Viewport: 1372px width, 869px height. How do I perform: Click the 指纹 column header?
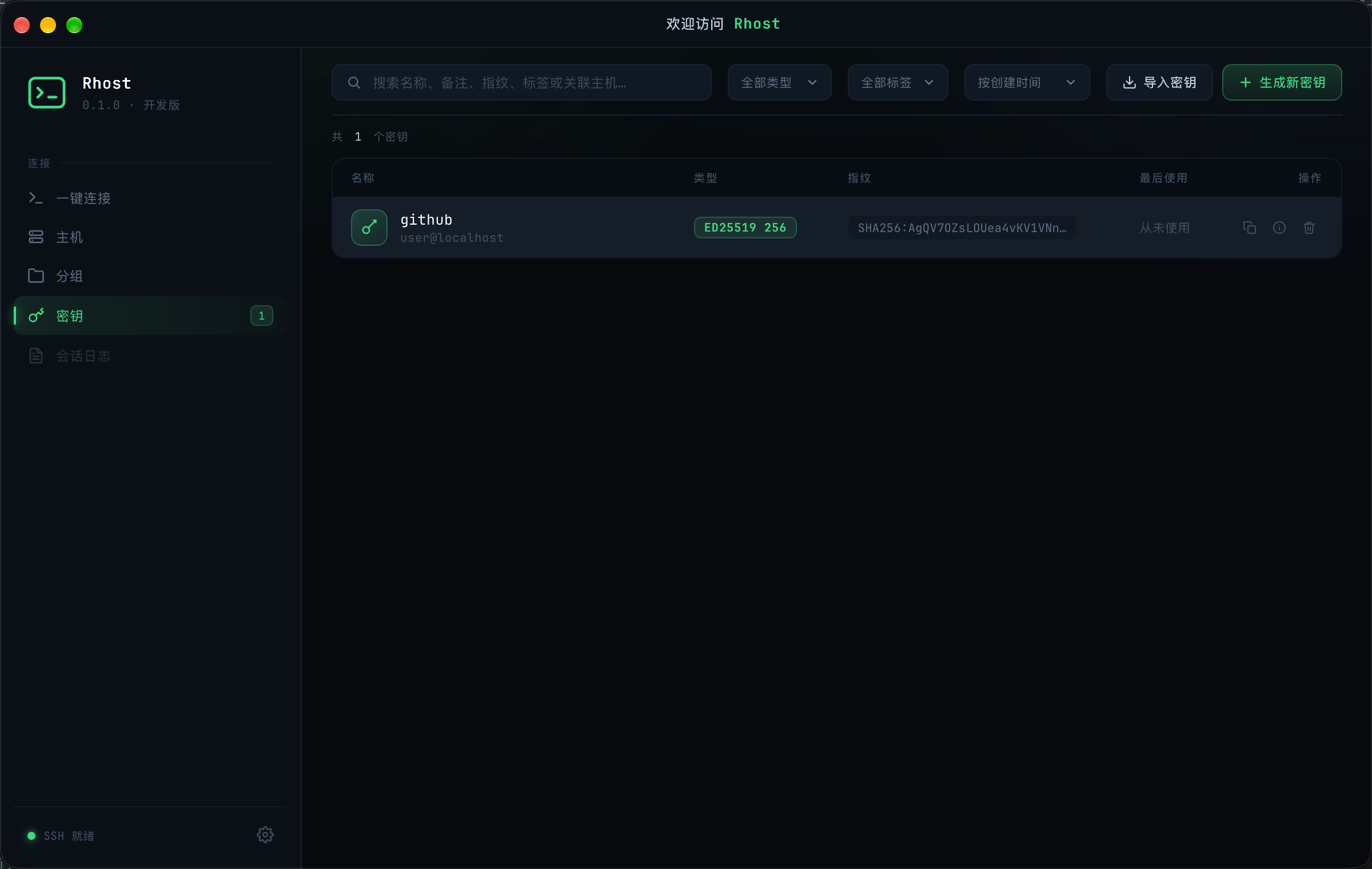(859, 178)
